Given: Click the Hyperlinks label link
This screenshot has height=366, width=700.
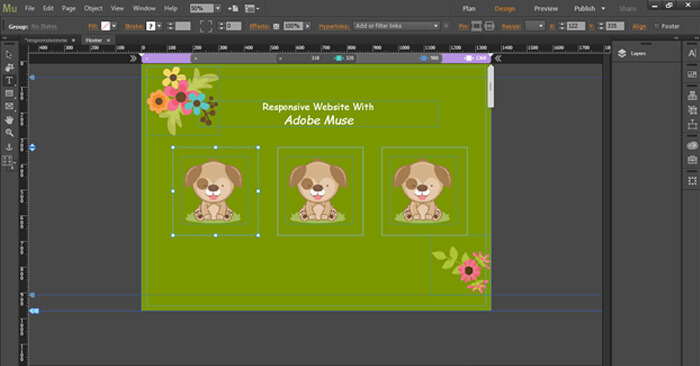Looking at the screenshot, I should [x=333, y=27].
